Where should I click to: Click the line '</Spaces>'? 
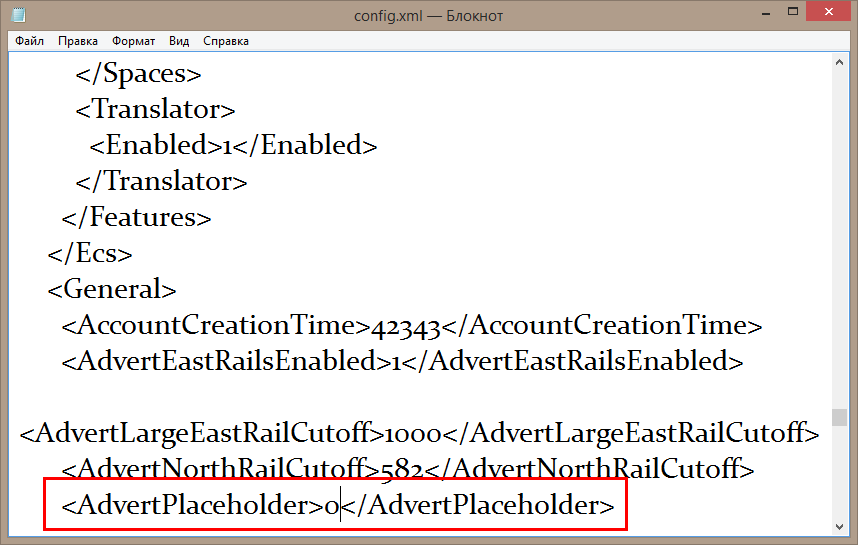138,73
